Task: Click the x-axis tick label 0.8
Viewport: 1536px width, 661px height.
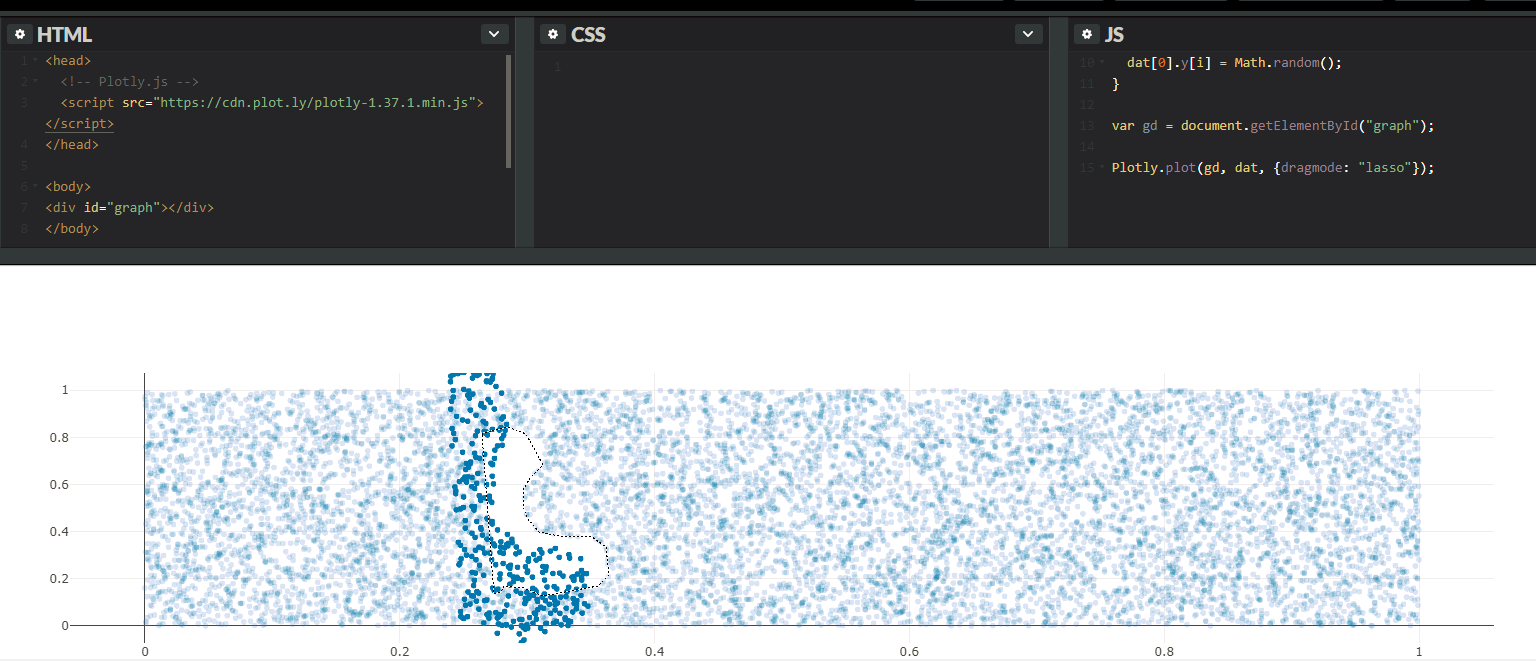Action: pos(1164,651)
